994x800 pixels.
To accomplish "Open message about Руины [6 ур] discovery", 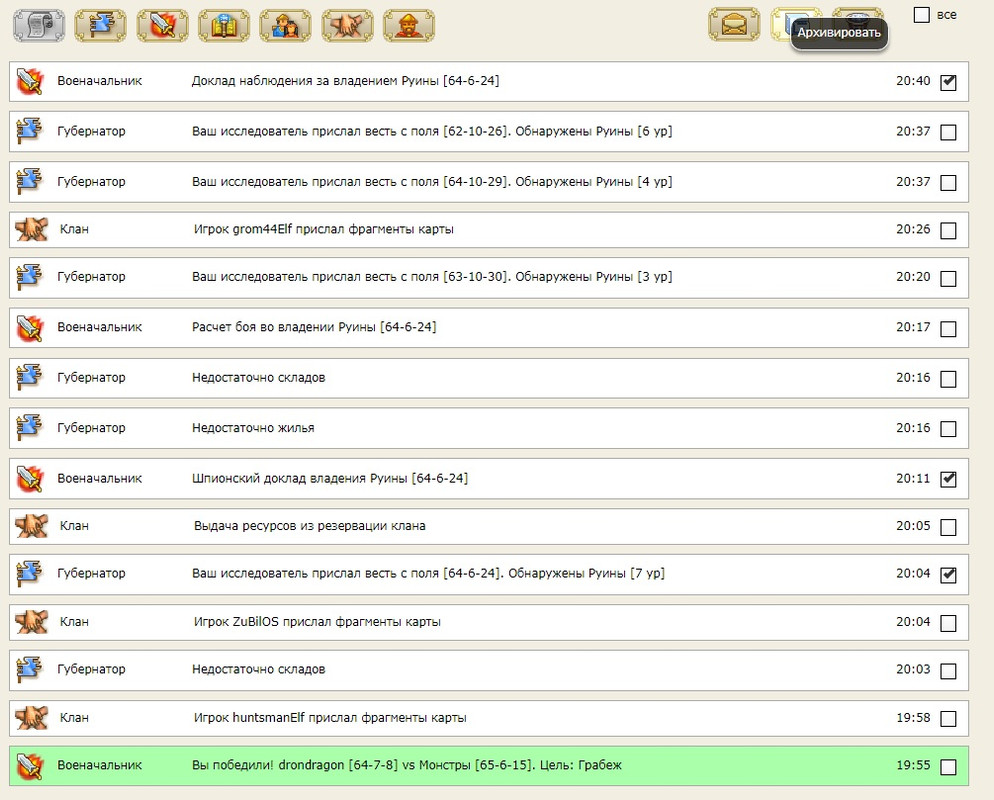I will pyautogui.click(x=432, y=131).
